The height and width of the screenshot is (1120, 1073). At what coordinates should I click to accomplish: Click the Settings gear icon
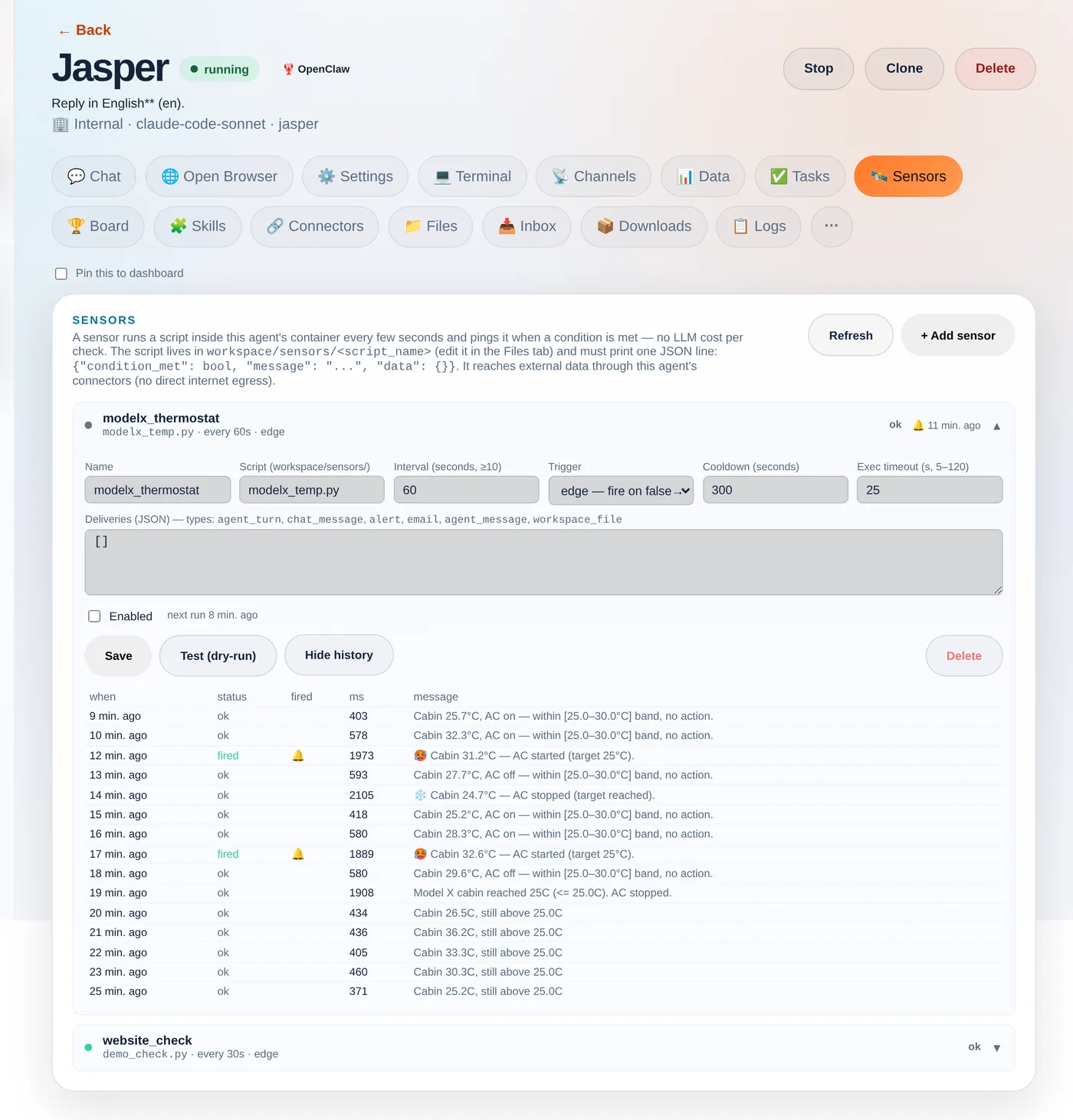point(326,176)
